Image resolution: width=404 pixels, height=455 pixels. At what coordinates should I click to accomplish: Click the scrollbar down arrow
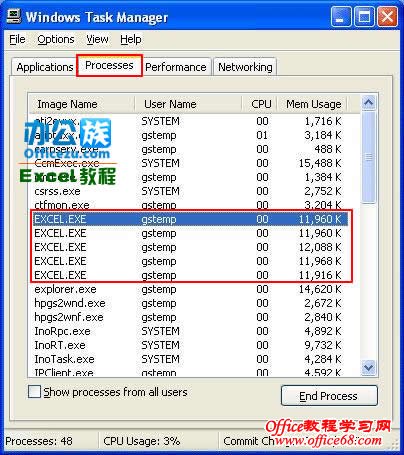pyautogui.click(x=368, y=367)
